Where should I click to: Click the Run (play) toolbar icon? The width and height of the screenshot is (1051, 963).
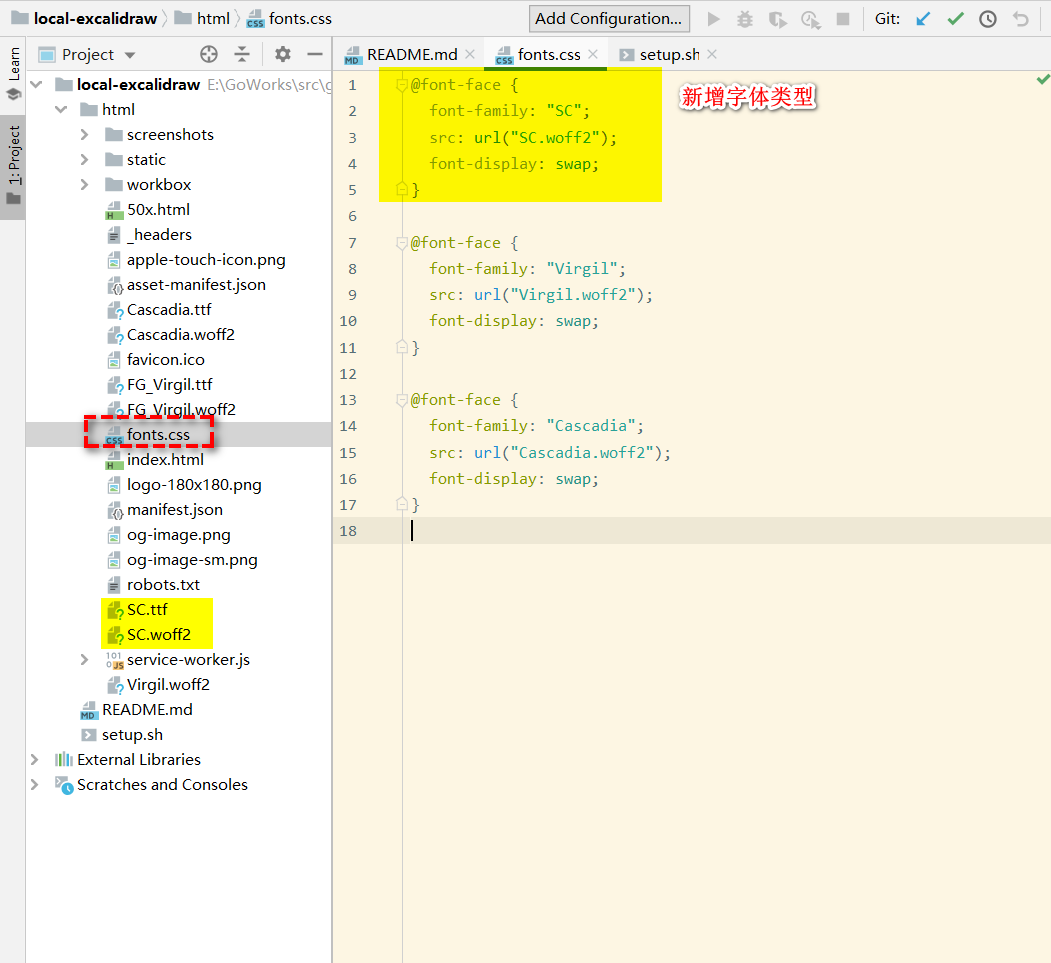(x=713, y=19)
